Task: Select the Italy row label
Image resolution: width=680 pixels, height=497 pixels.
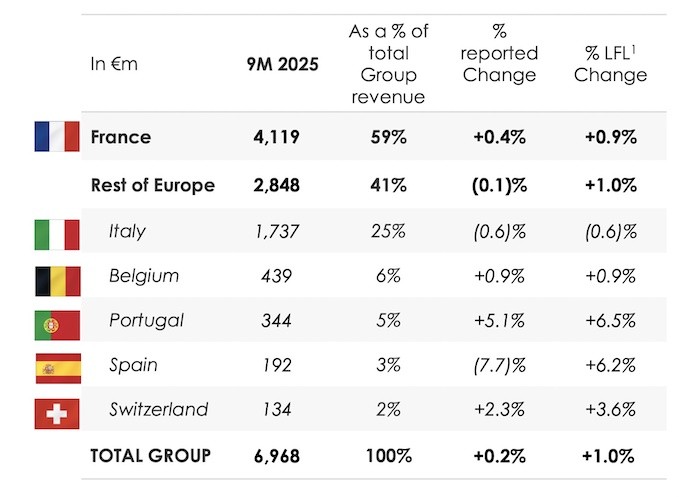Action: [x=127, y=231]
